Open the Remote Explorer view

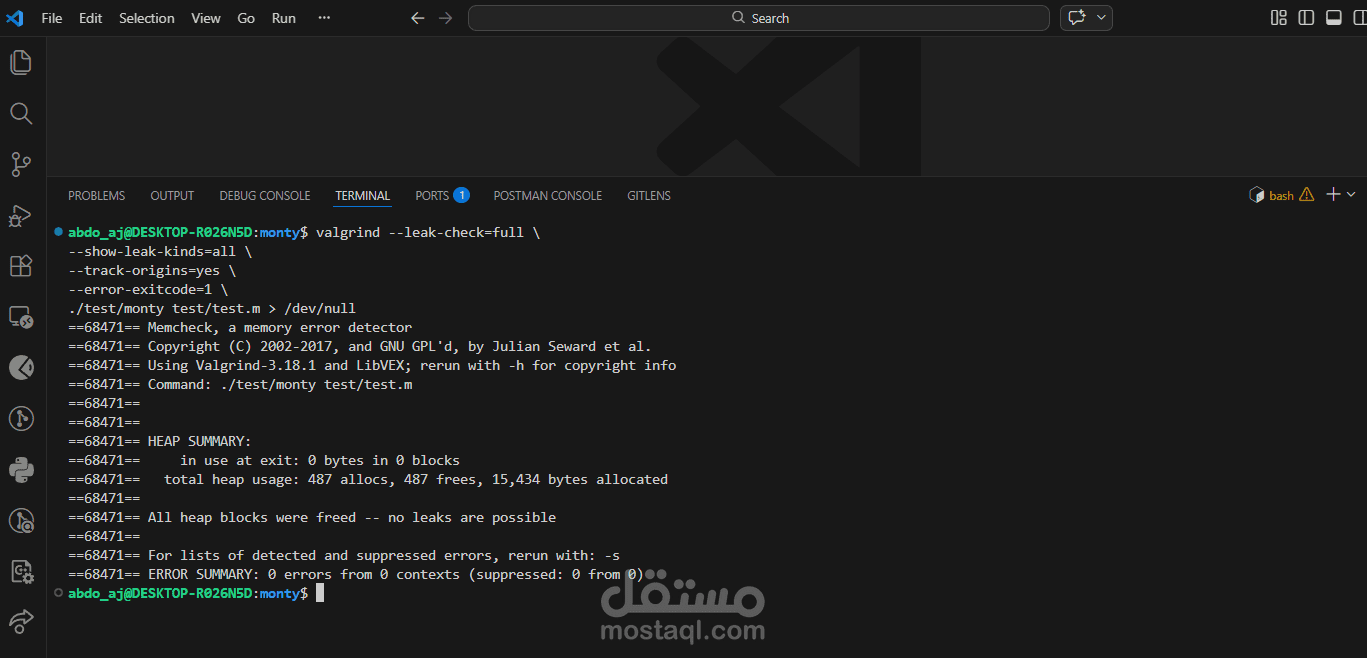(x=21, y=317)
